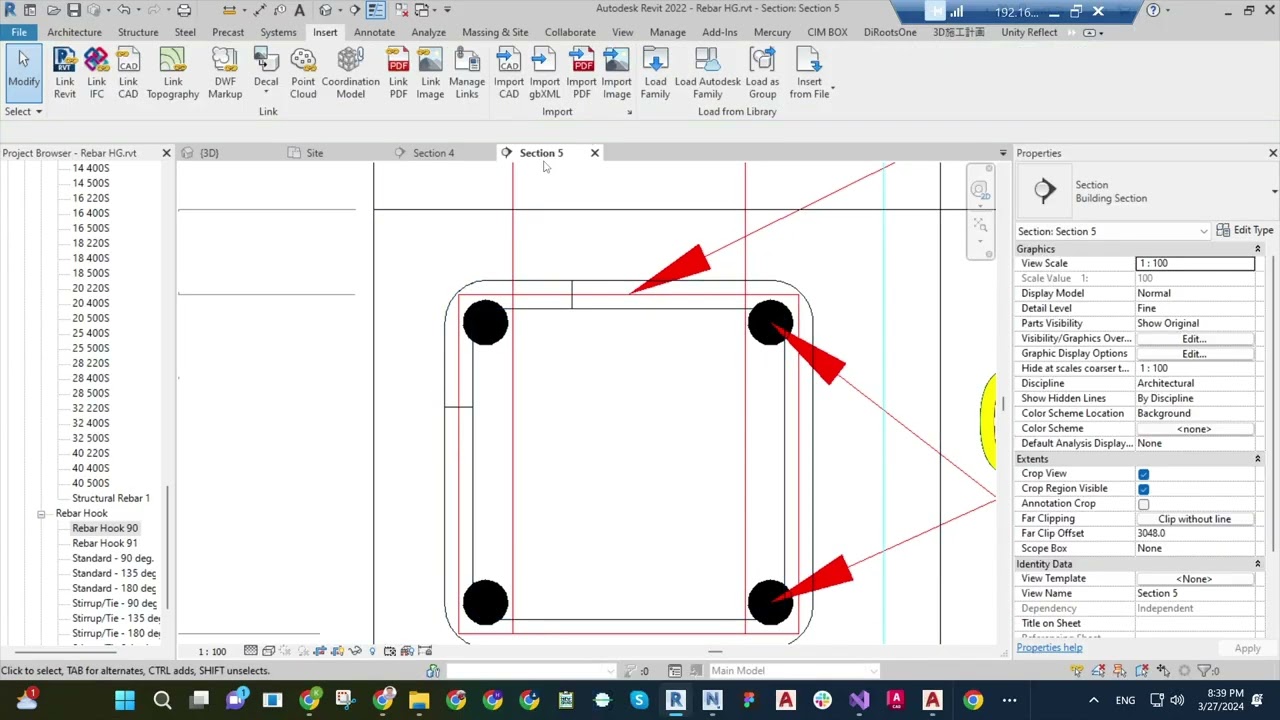Click the Print icon in quick access toolbar
The height and width of the screenshot is (720, 1280).
click(x=184, y=10)
